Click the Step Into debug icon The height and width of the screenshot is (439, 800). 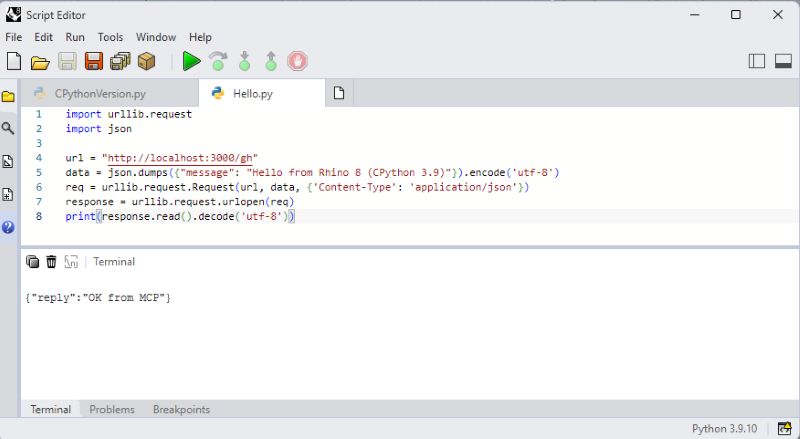(x=244, y=61)
